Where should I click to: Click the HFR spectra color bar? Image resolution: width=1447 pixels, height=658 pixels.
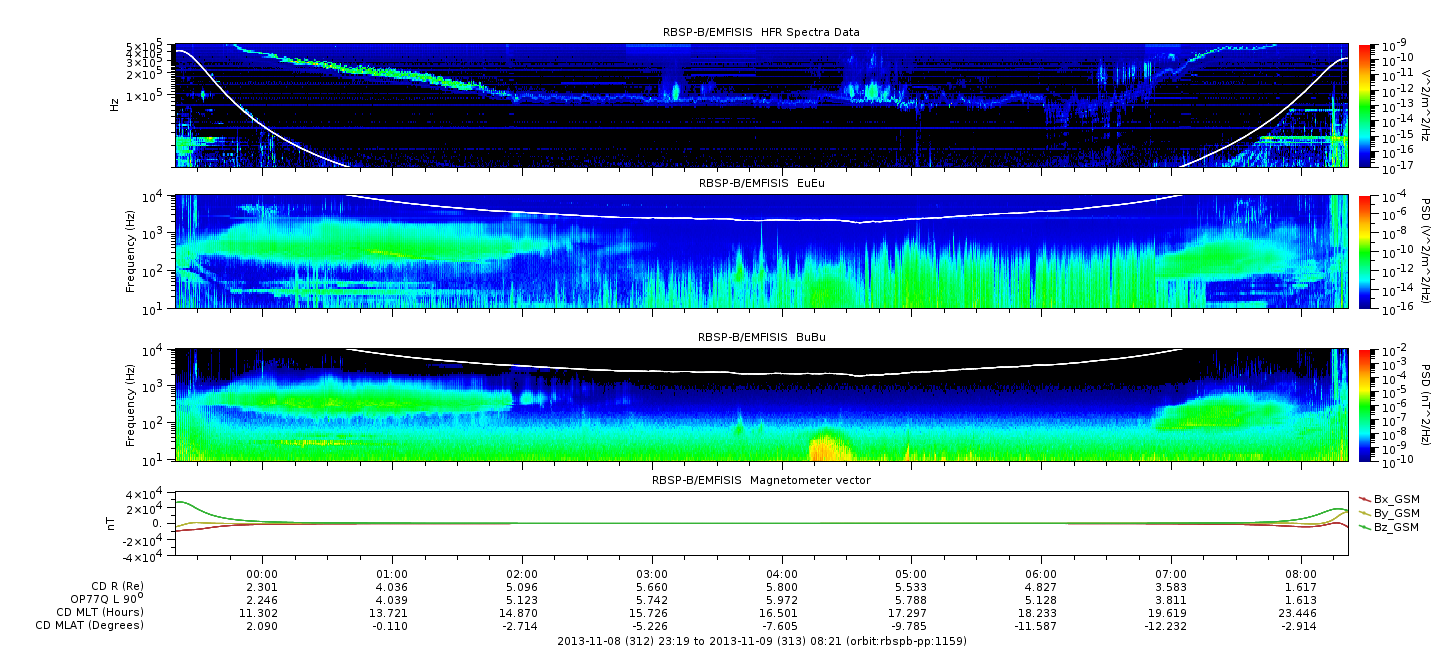[1365, 105]
